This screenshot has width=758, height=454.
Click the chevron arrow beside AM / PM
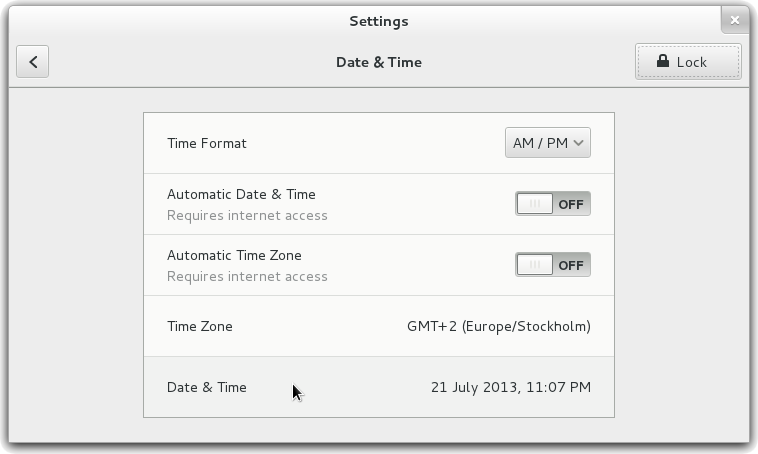(578, 143)
